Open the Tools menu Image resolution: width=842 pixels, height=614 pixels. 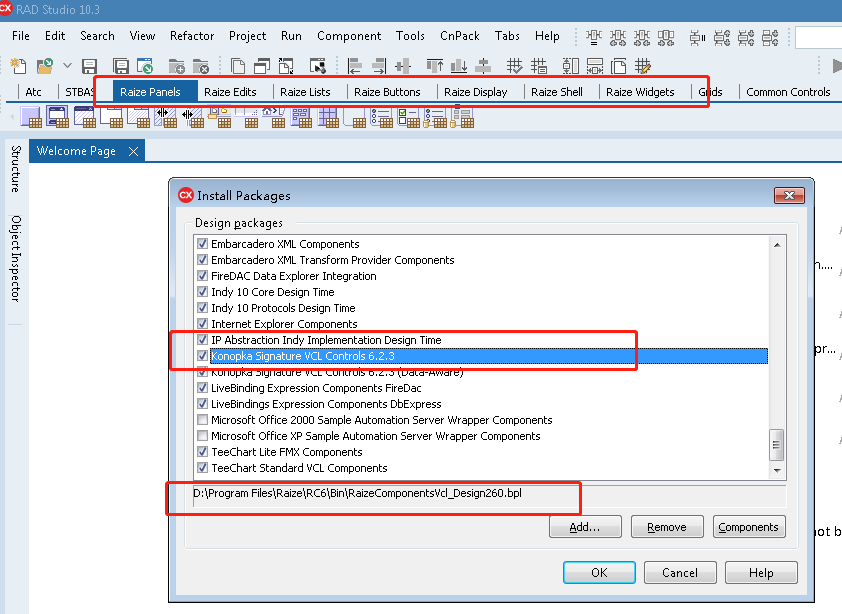[x=410, y=36]
